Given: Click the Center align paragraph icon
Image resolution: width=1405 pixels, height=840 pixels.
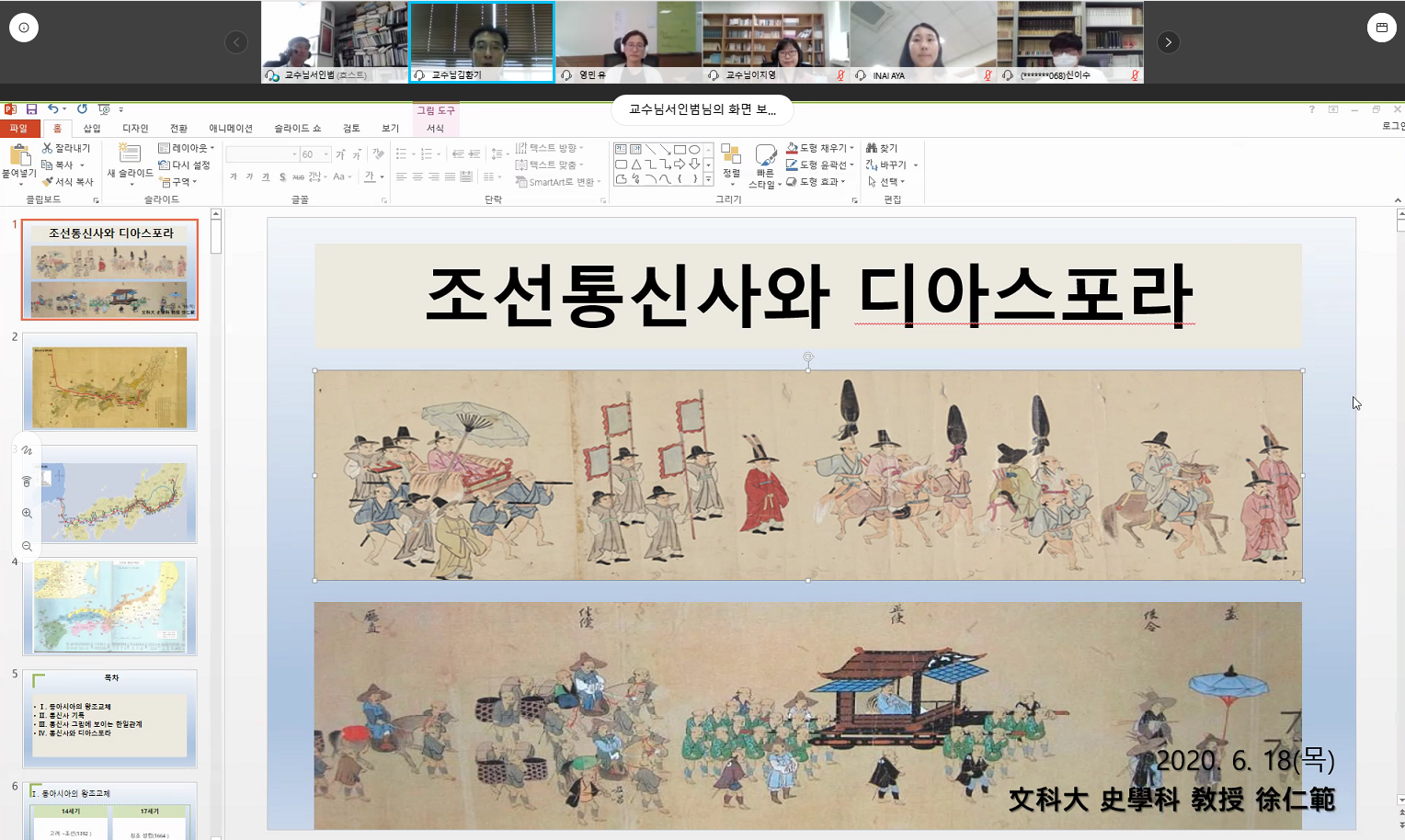Looking at the screenshot, I should 417,176.
